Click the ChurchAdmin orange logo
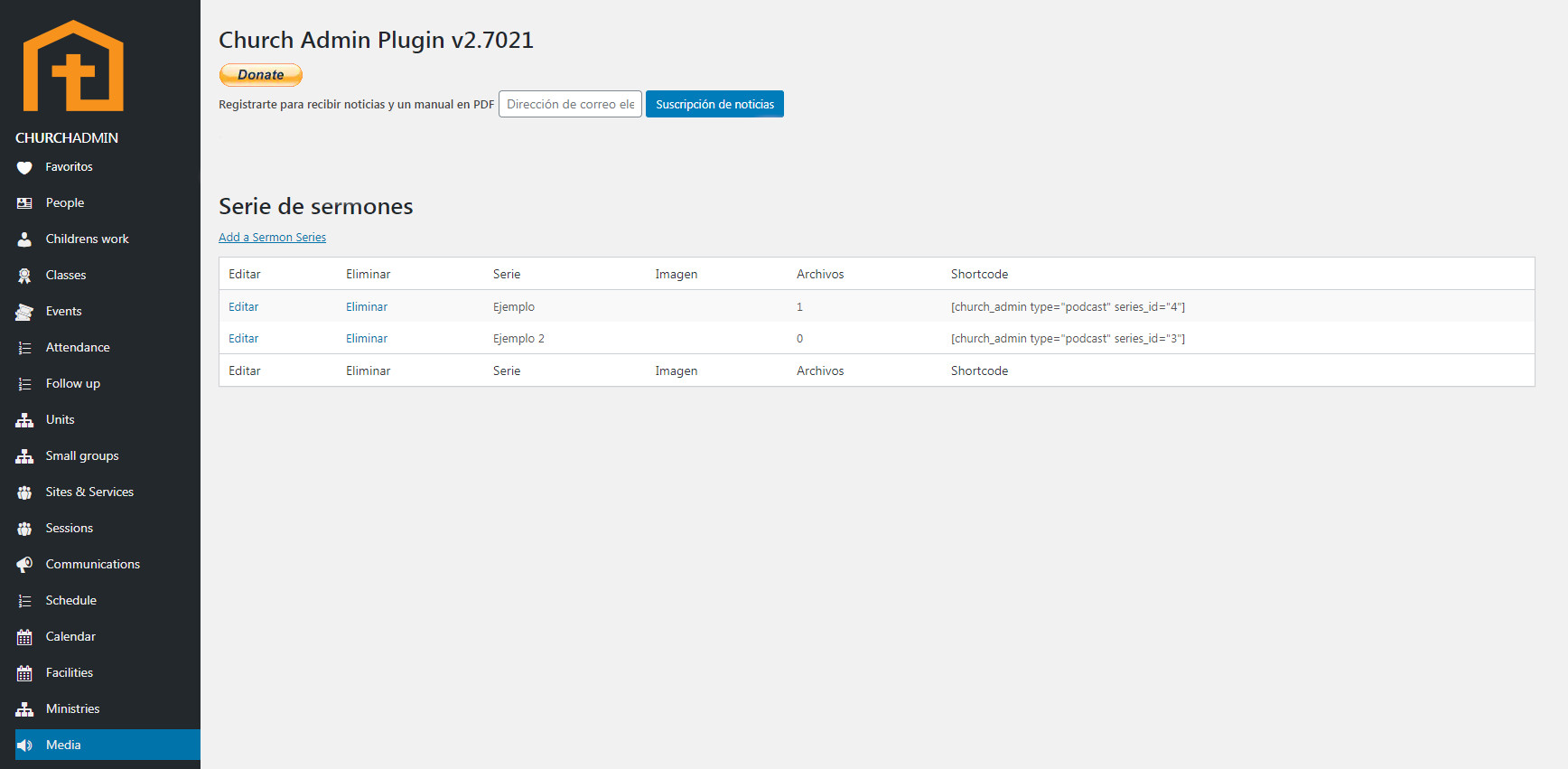The width and height of the screenshot is (1568, 769). coord(73,66)
